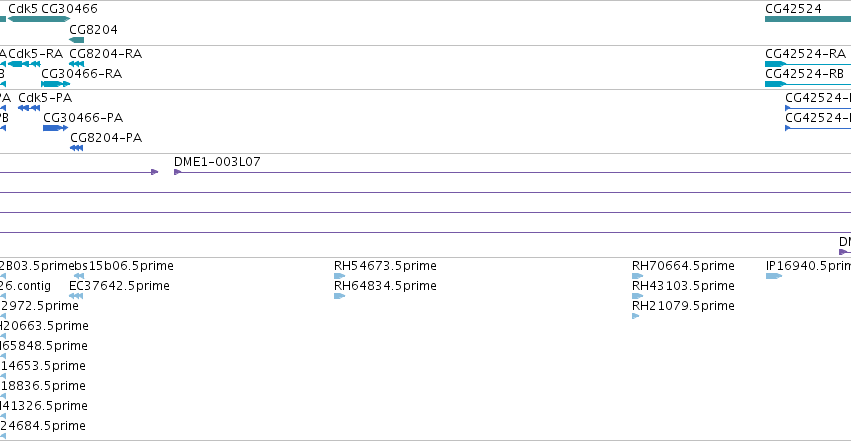The height and width of the screenshot is (441, 851).
Task: Click the RH64834.5prime EST arrow
Action: (340, 296)
